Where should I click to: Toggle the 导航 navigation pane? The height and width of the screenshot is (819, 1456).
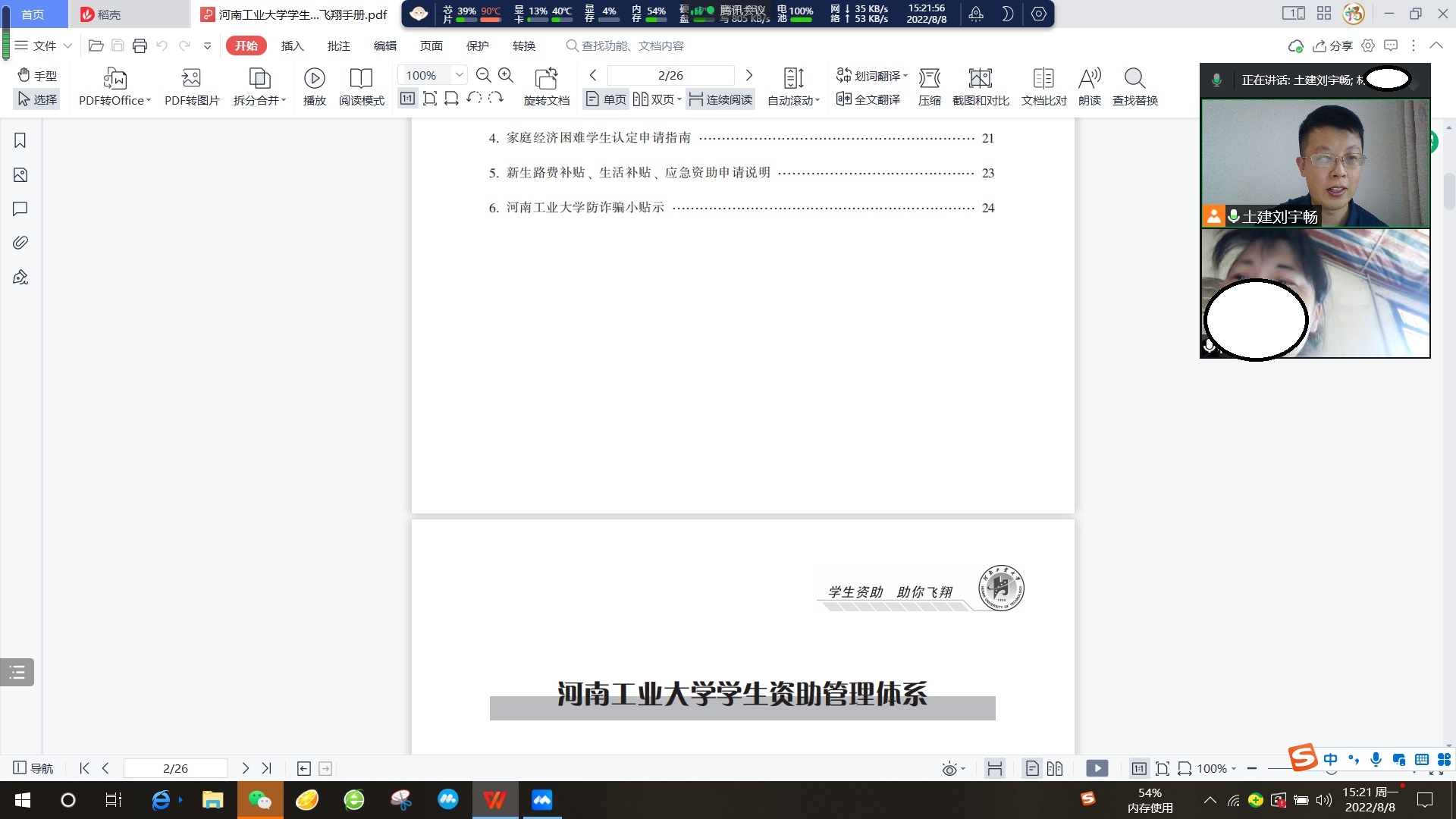point(33,768)
